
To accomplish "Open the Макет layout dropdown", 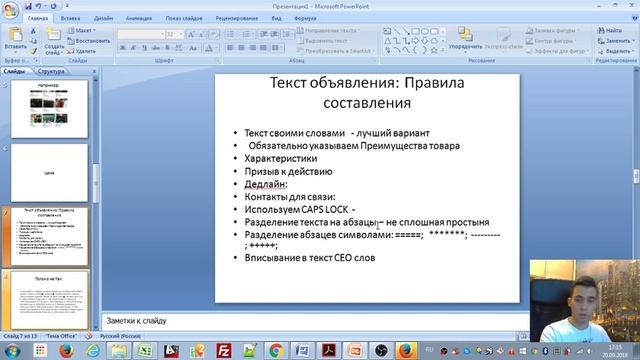I will (x=82, y=31).
